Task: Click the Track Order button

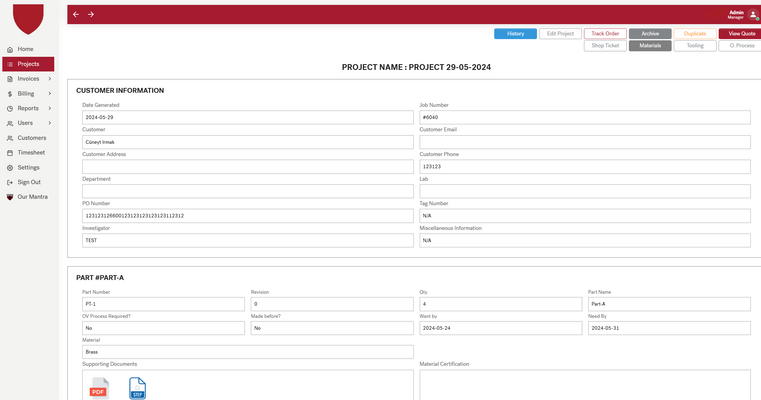Action: tap(605, 33)
